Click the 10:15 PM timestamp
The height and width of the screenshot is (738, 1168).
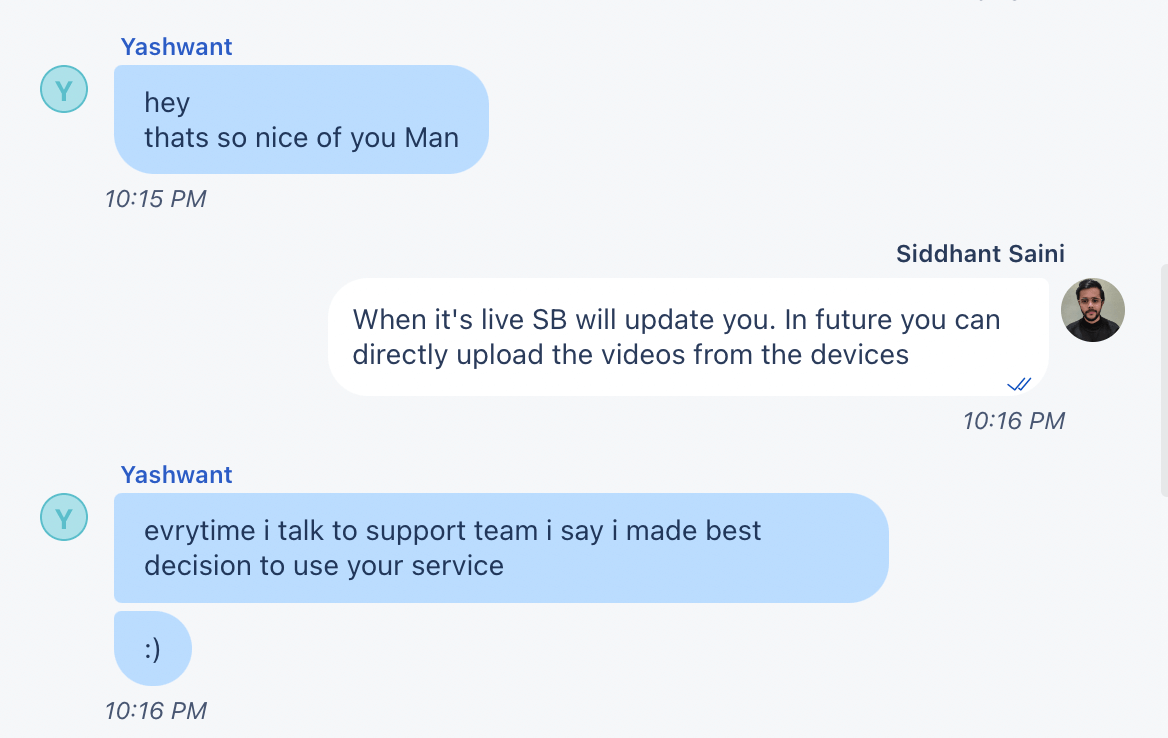click(x=155, y=199)
